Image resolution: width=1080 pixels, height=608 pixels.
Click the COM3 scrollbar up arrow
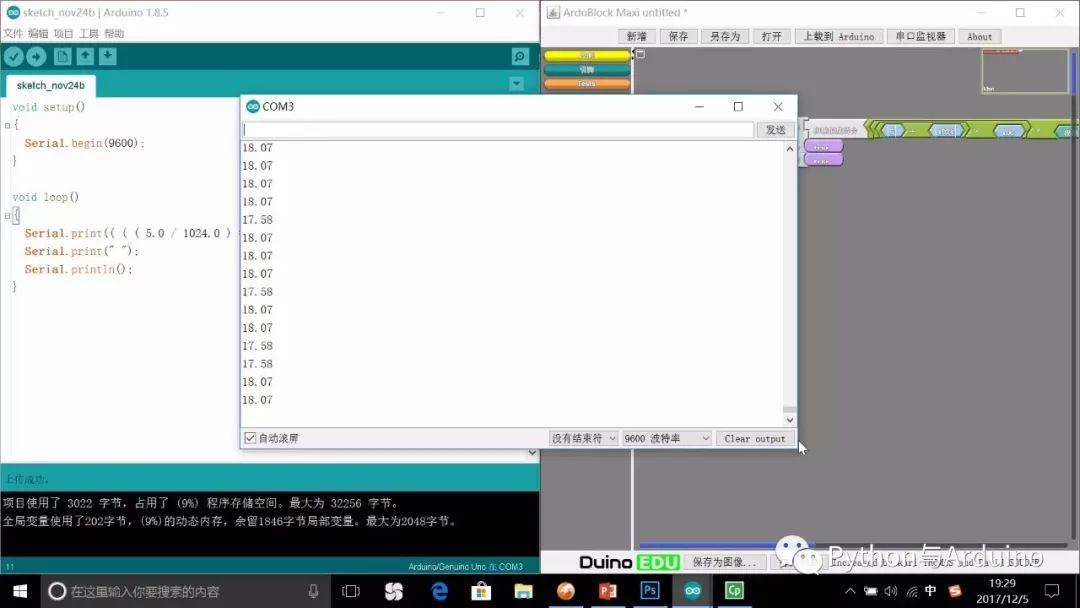click(789, 148)
